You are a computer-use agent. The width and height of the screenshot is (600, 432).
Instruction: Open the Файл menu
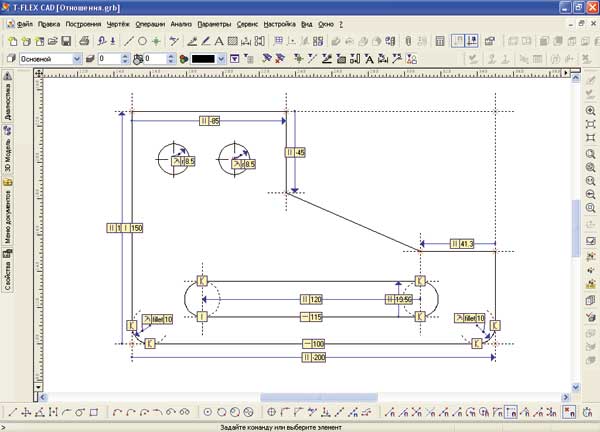click(25, 22)
